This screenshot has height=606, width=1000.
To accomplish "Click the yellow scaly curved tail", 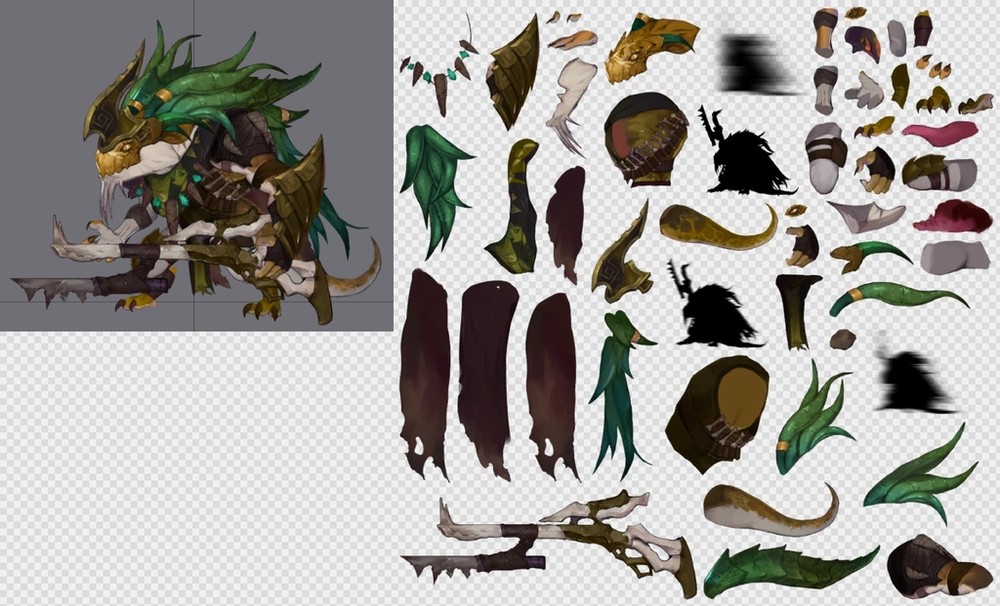I will (x=717, y=228).
